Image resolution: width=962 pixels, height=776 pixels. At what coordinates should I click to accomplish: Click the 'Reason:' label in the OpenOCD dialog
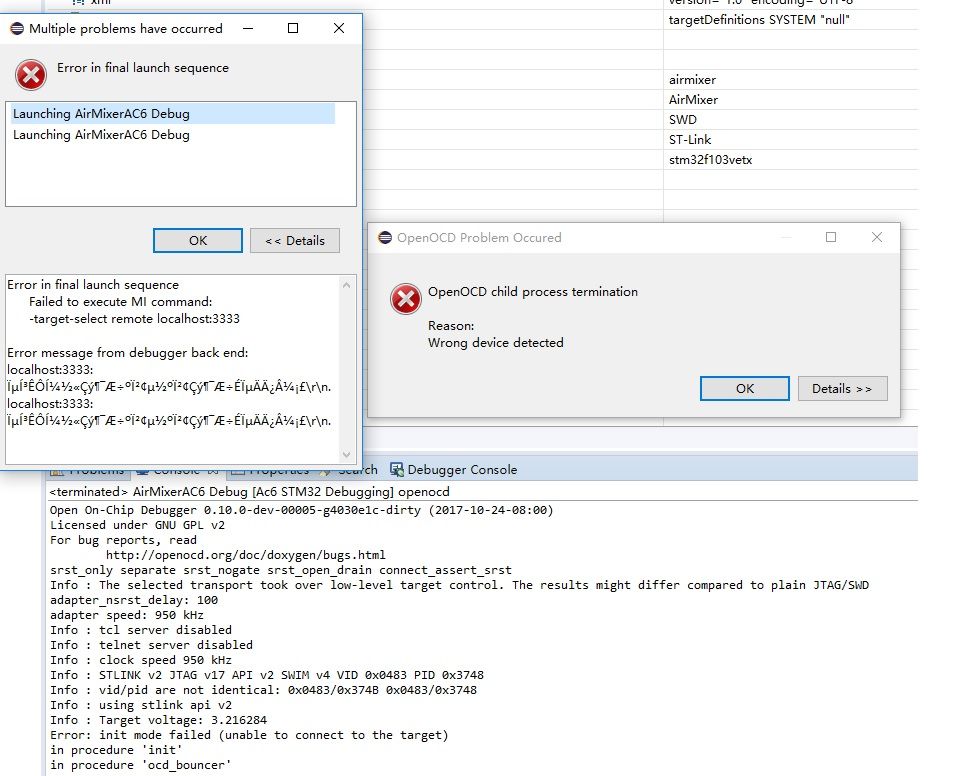coord(451,326)
